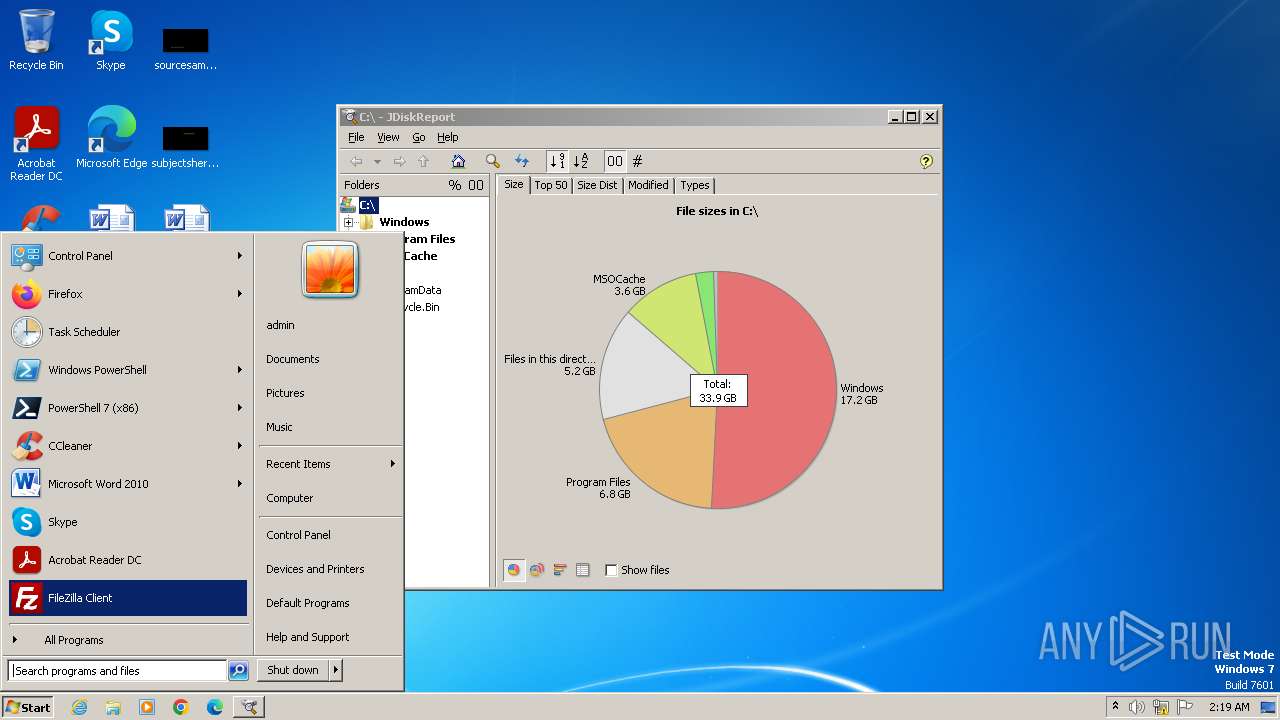Launch Firefox from Start menu
This screenshot has height=720, width=1280.
click(x=127, y=294)
